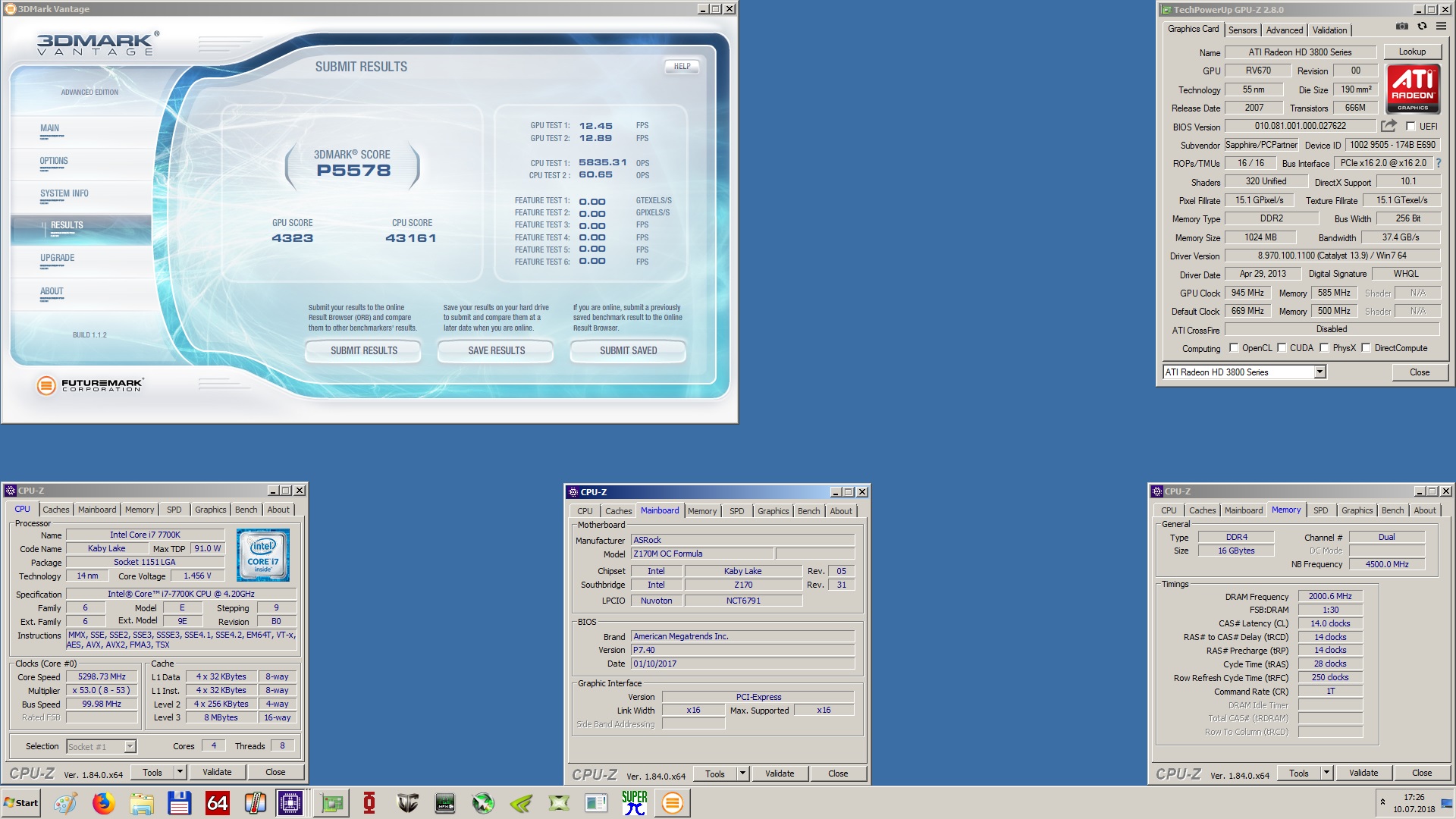Expand the Tools arrow in the CPU-Z CPU window
This screenshot has height=819, width=1456.
click(x=180, y=772)
